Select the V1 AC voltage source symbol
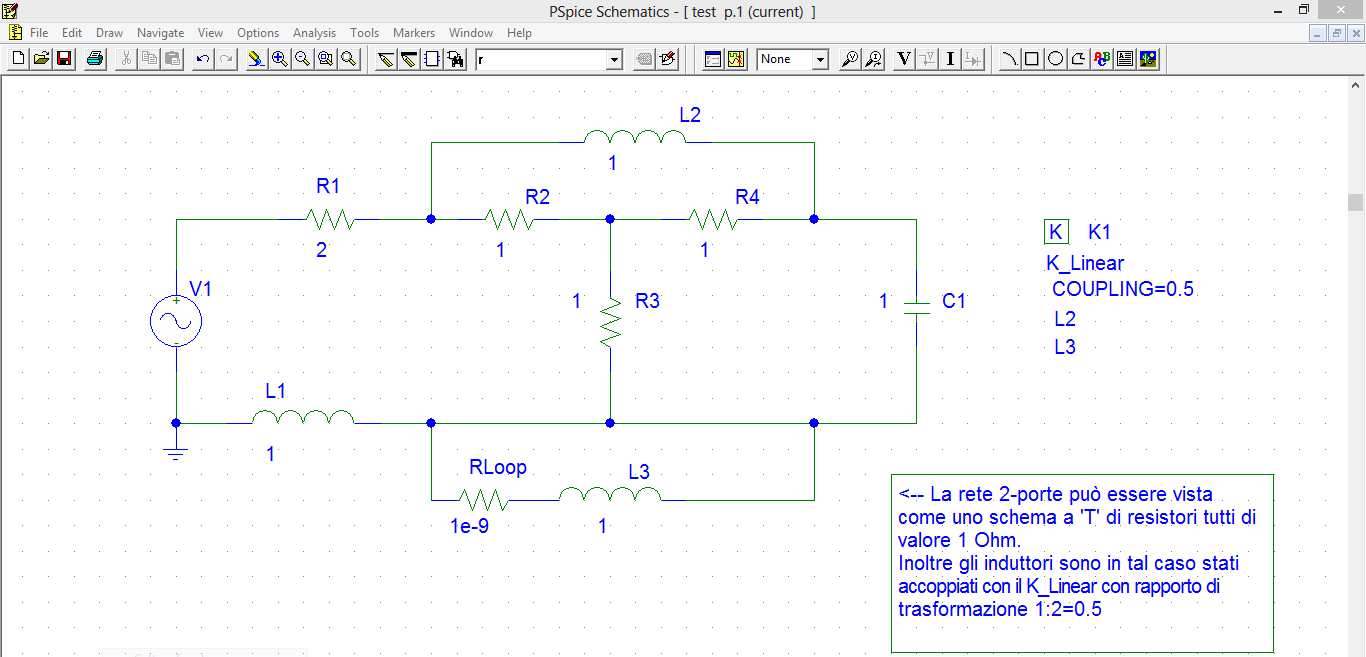The width and height of the screenshot is (1366, 657). coord(176,322)
